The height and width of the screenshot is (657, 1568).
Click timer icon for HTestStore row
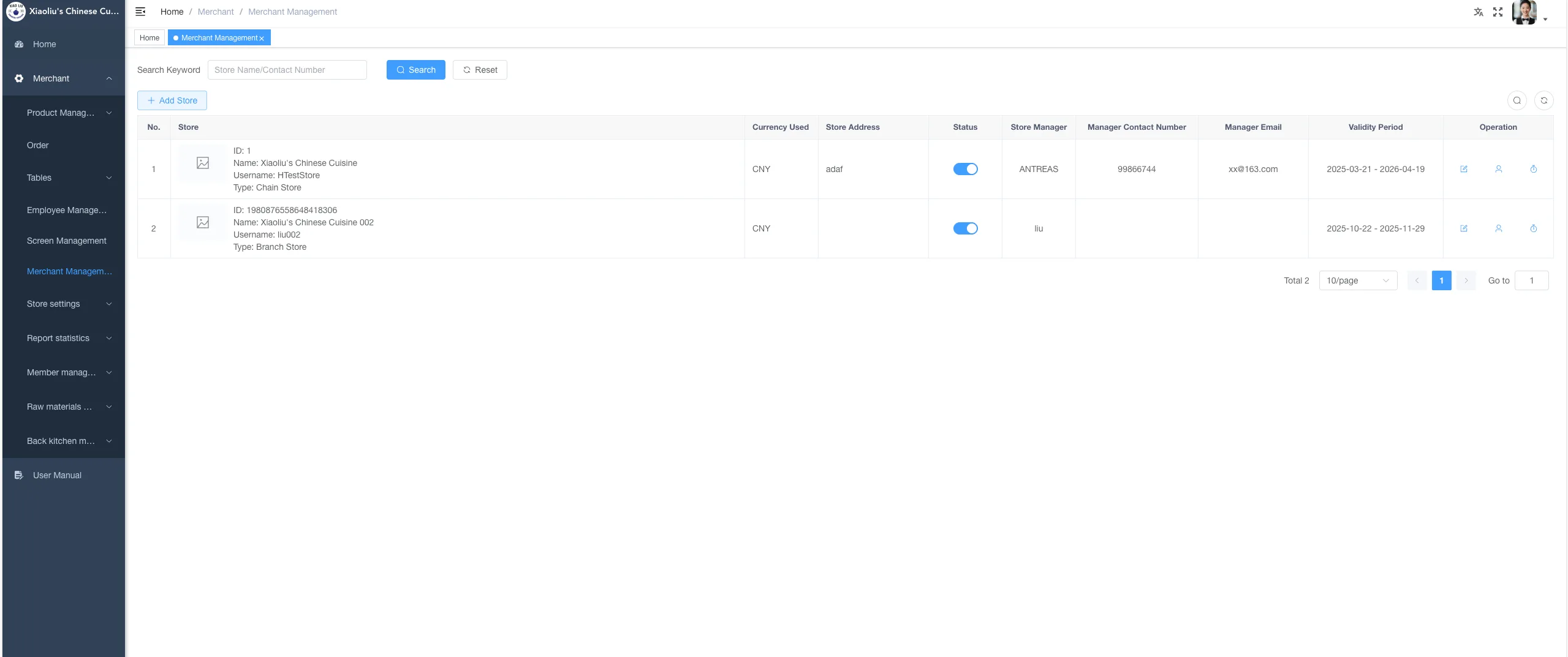tap(1533, 169)
